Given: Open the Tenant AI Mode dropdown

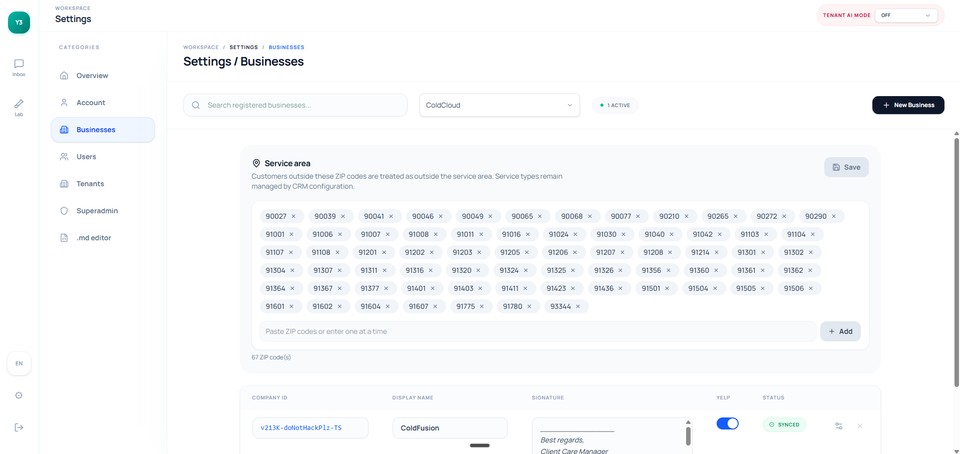Looking at the screenshot, I should pyautogui.click(x=906, y=15).
